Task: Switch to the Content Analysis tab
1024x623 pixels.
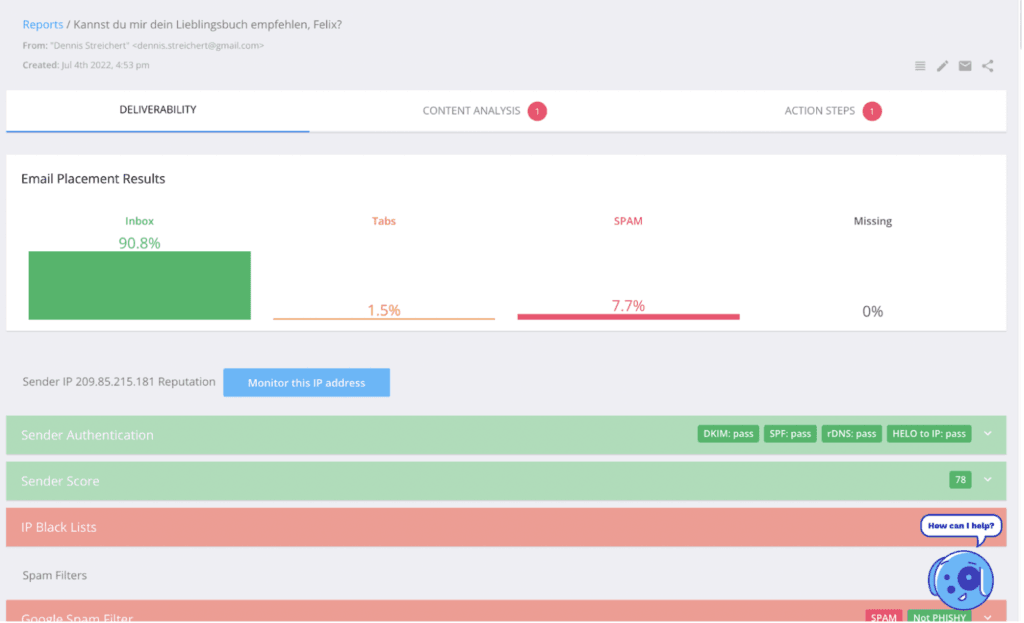Action: click(472, 111)
